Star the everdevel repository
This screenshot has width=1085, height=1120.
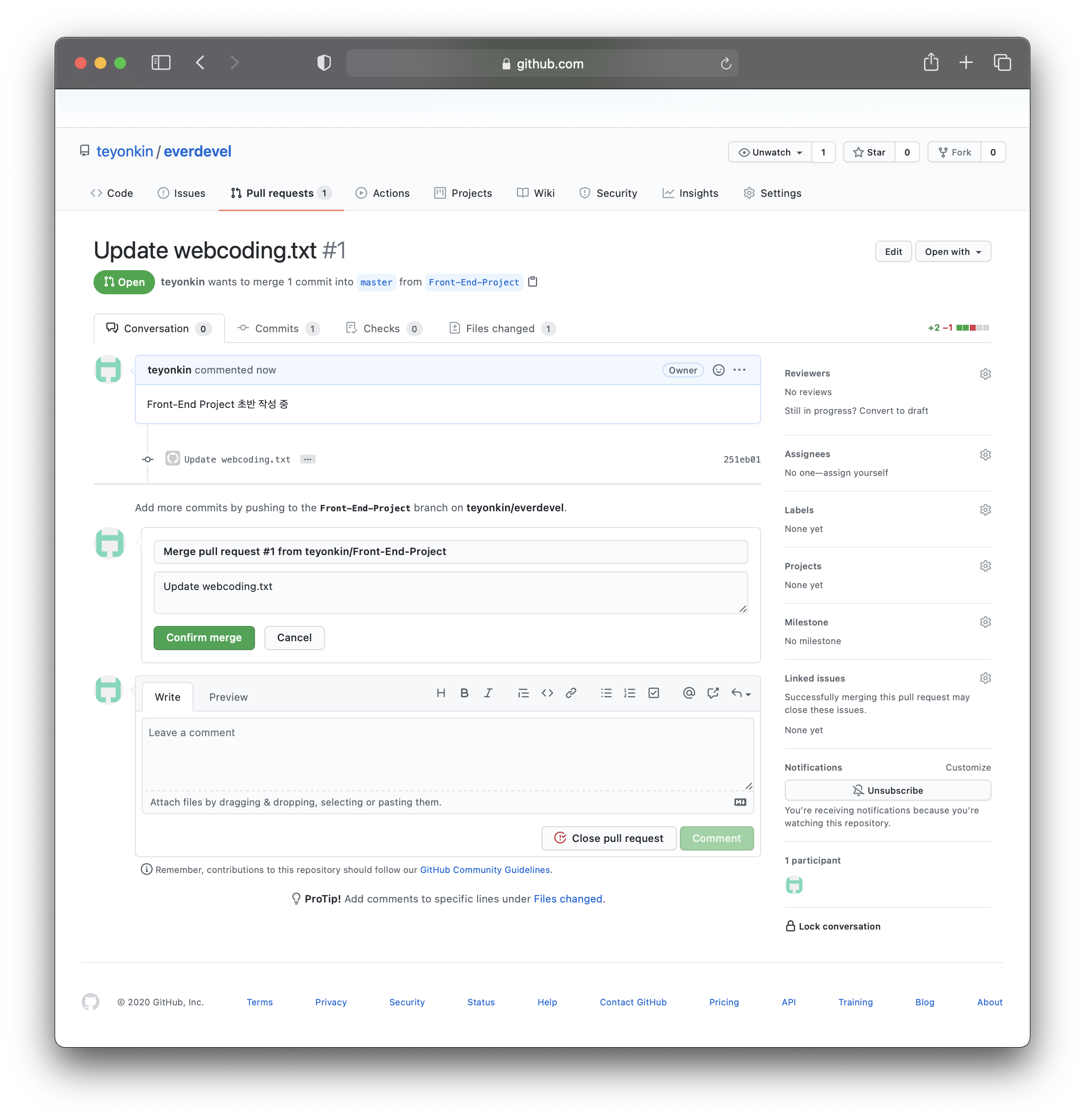coord(869,152)
